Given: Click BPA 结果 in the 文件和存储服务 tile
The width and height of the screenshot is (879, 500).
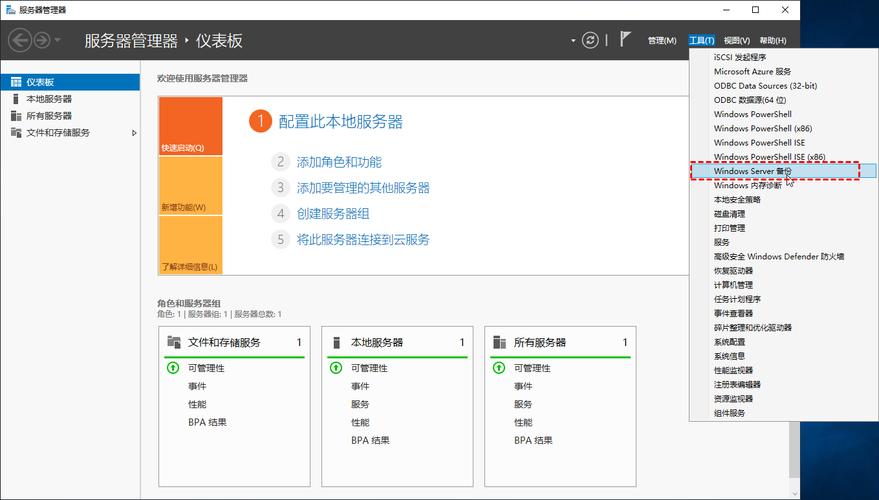Looking at the screenshot, I should click(x=207, y=422).
